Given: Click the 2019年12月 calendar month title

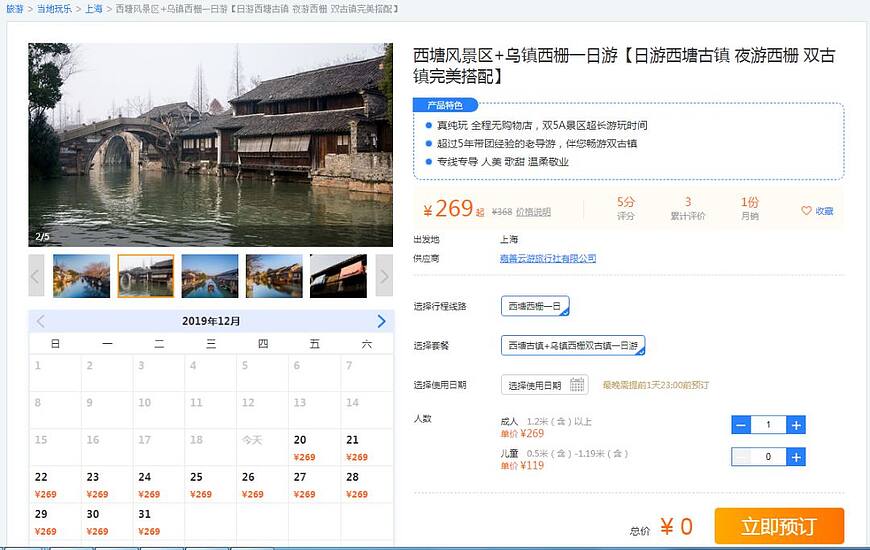Looking at the screenshot, I should tap(211, 321).
